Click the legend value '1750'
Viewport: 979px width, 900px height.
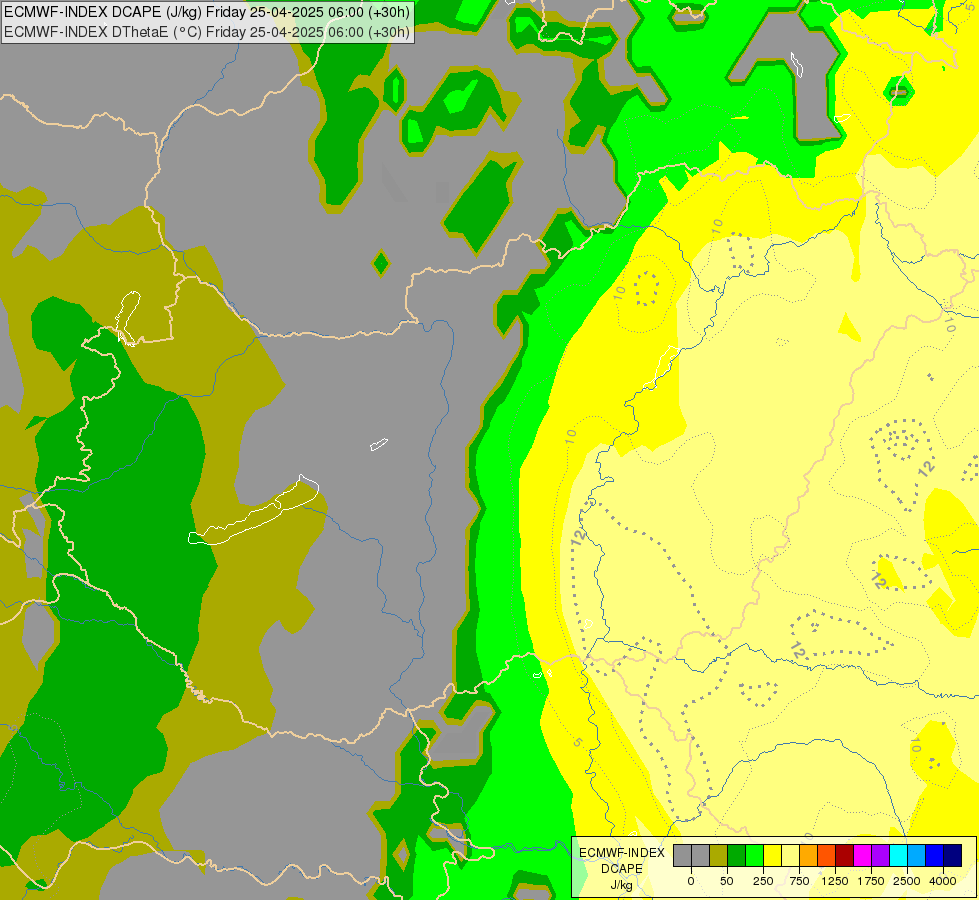(x=871, y=881)
